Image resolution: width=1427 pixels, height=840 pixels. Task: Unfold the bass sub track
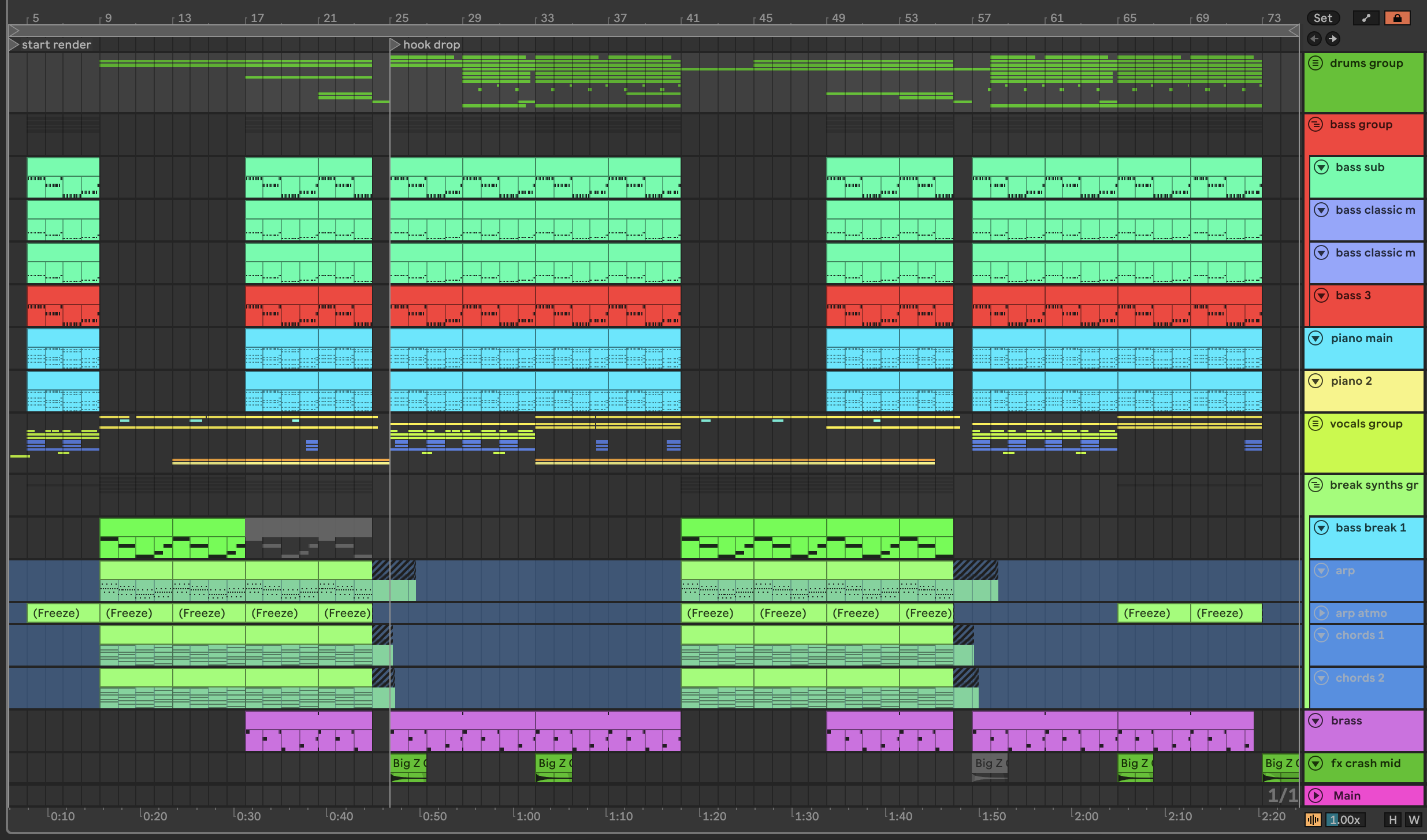1321,168
